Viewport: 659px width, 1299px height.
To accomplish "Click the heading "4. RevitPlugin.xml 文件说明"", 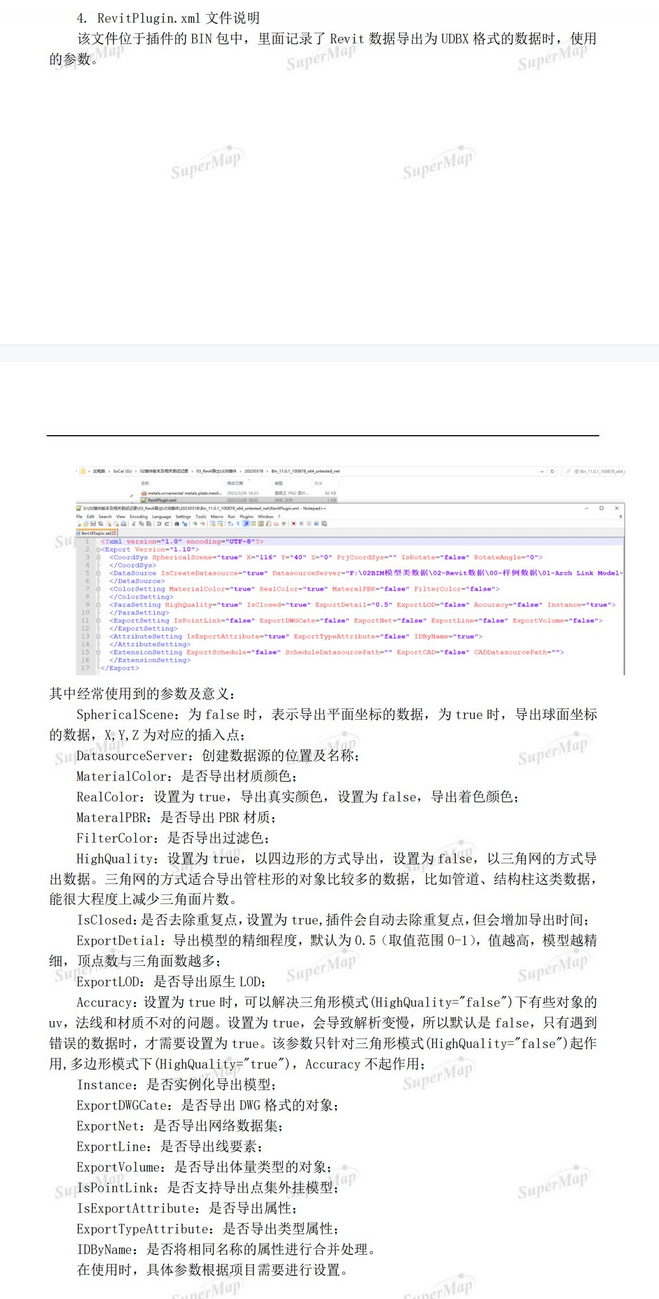I will click(x=170, y=19).
